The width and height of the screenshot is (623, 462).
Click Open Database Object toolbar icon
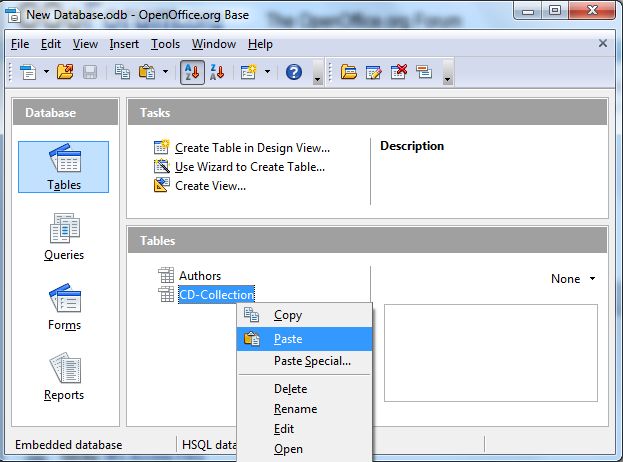(x=349, y=72)
